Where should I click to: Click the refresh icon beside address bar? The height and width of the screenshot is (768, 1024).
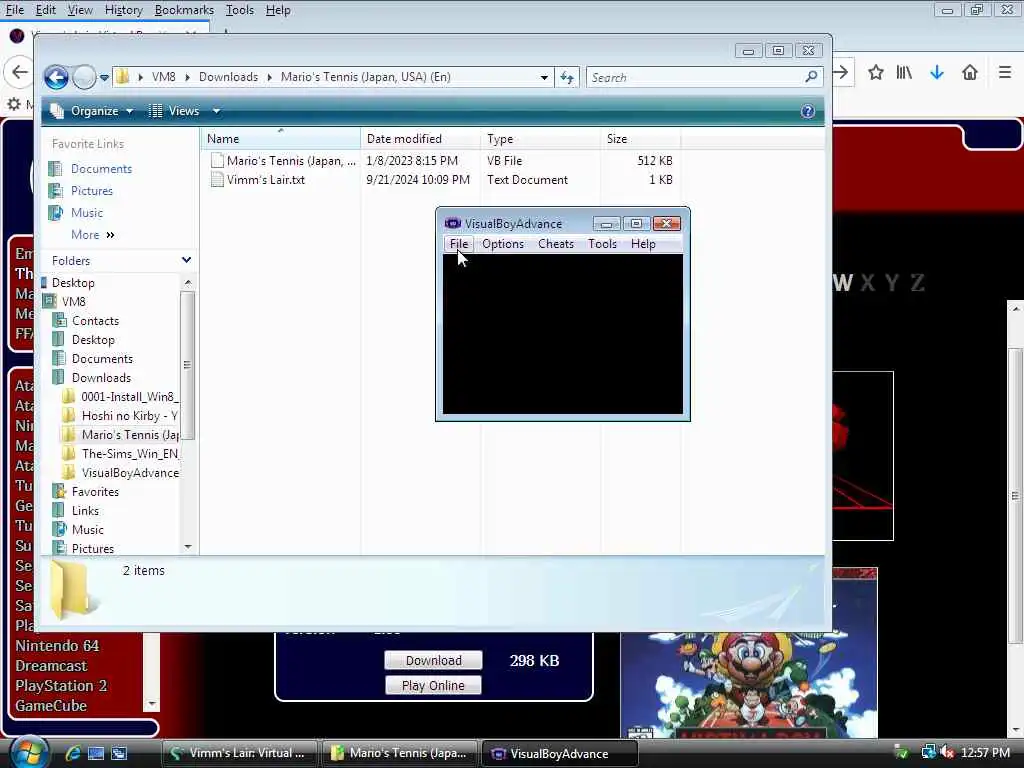tap(567, 77)
